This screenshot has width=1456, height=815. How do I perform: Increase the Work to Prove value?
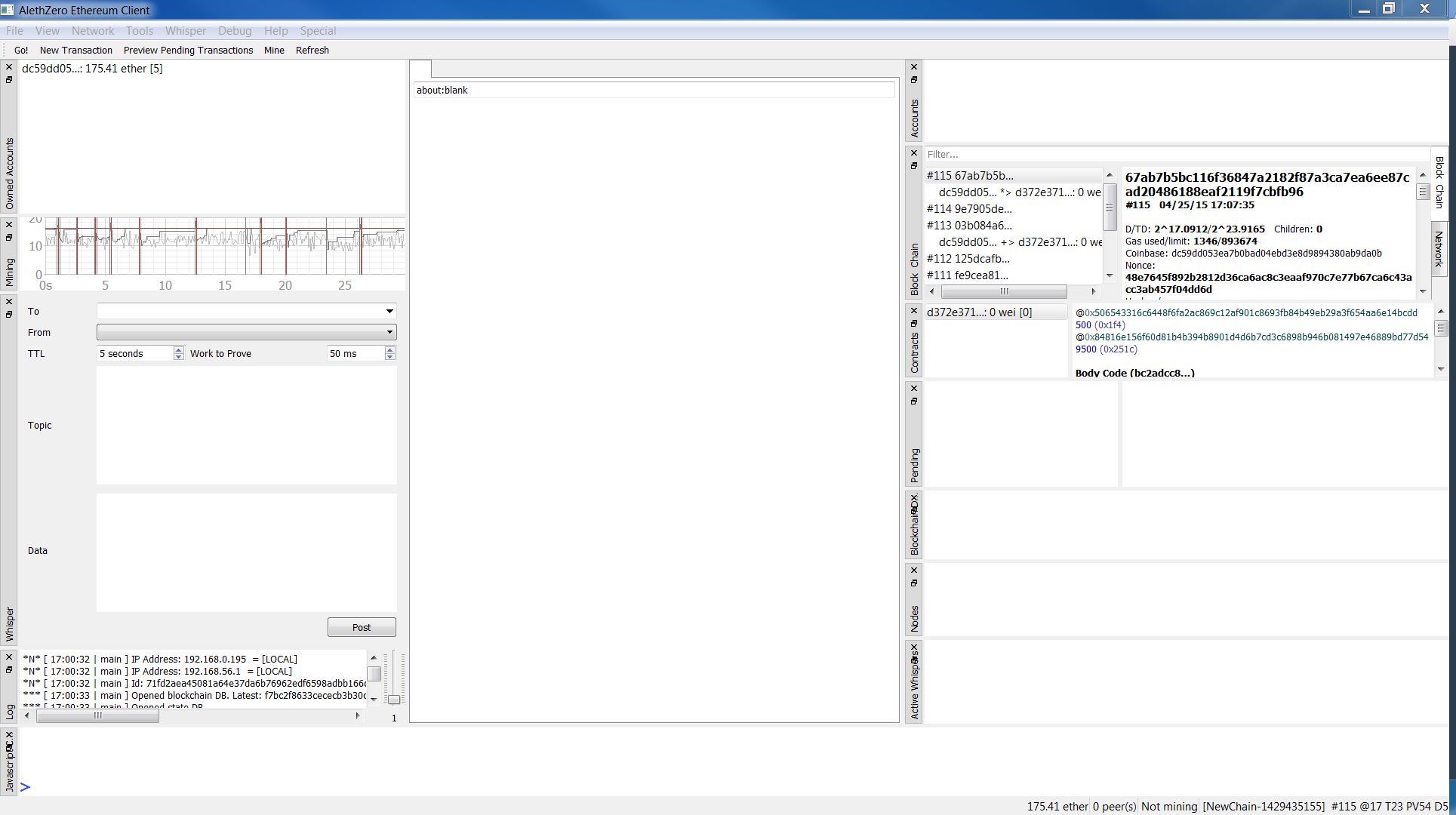389,350
